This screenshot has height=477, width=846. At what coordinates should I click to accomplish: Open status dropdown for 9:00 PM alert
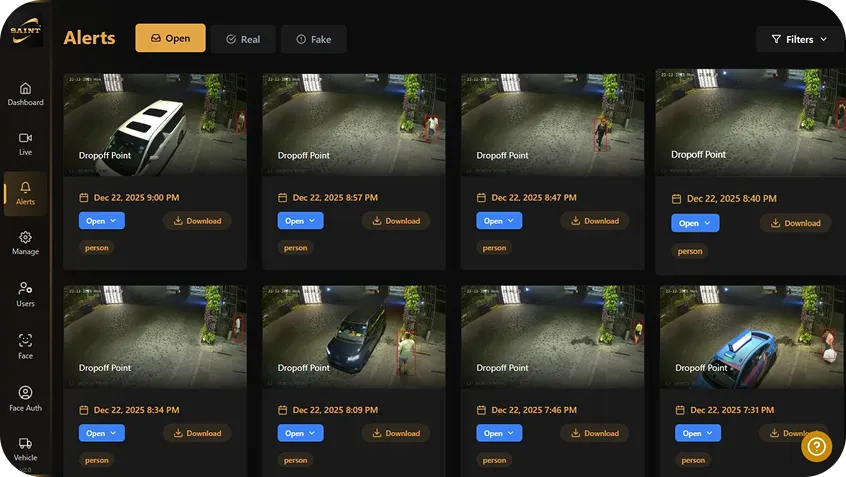click(101, 221)
